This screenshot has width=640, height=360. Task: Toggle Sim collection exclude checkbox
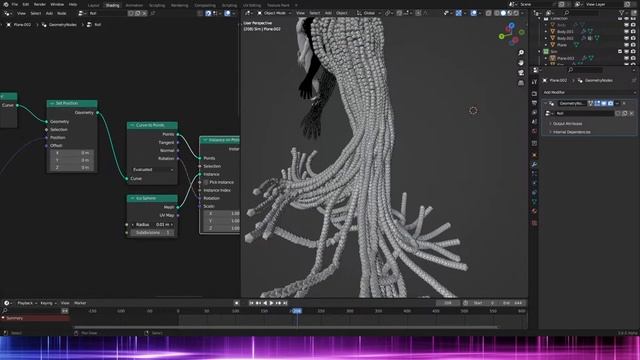pyautogui.click(x=620, y=51)
